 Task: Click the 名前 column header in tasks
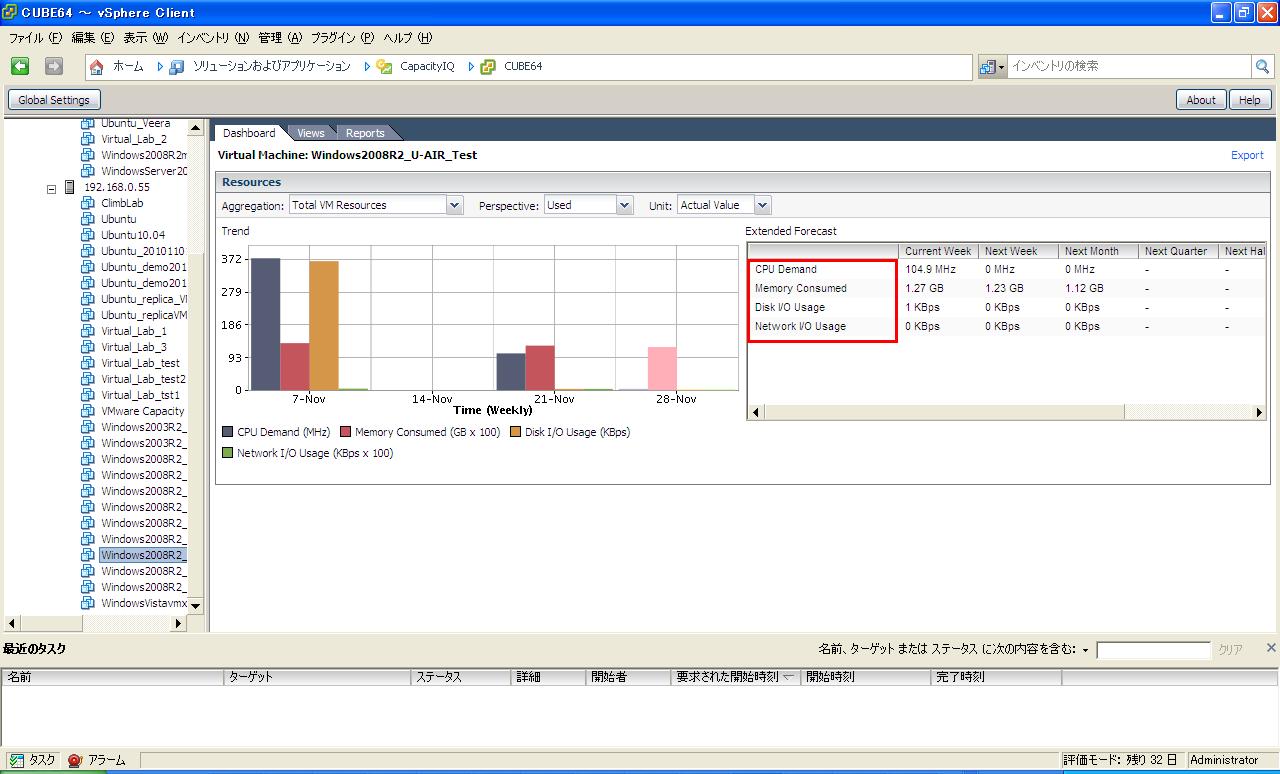click(113, 677)
